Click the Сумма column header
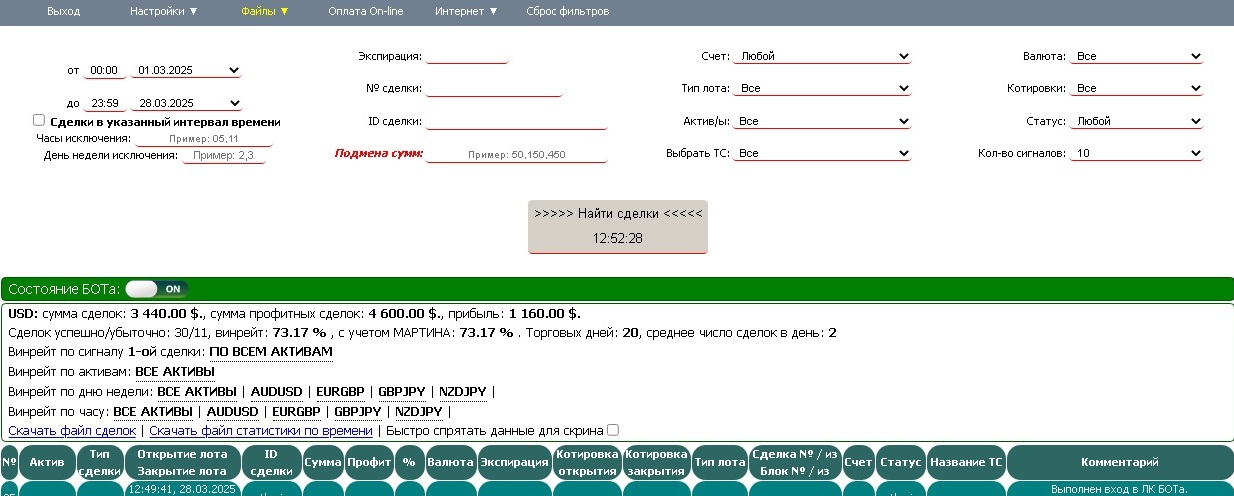The image size is (1234, 496). tap(323, 462)
